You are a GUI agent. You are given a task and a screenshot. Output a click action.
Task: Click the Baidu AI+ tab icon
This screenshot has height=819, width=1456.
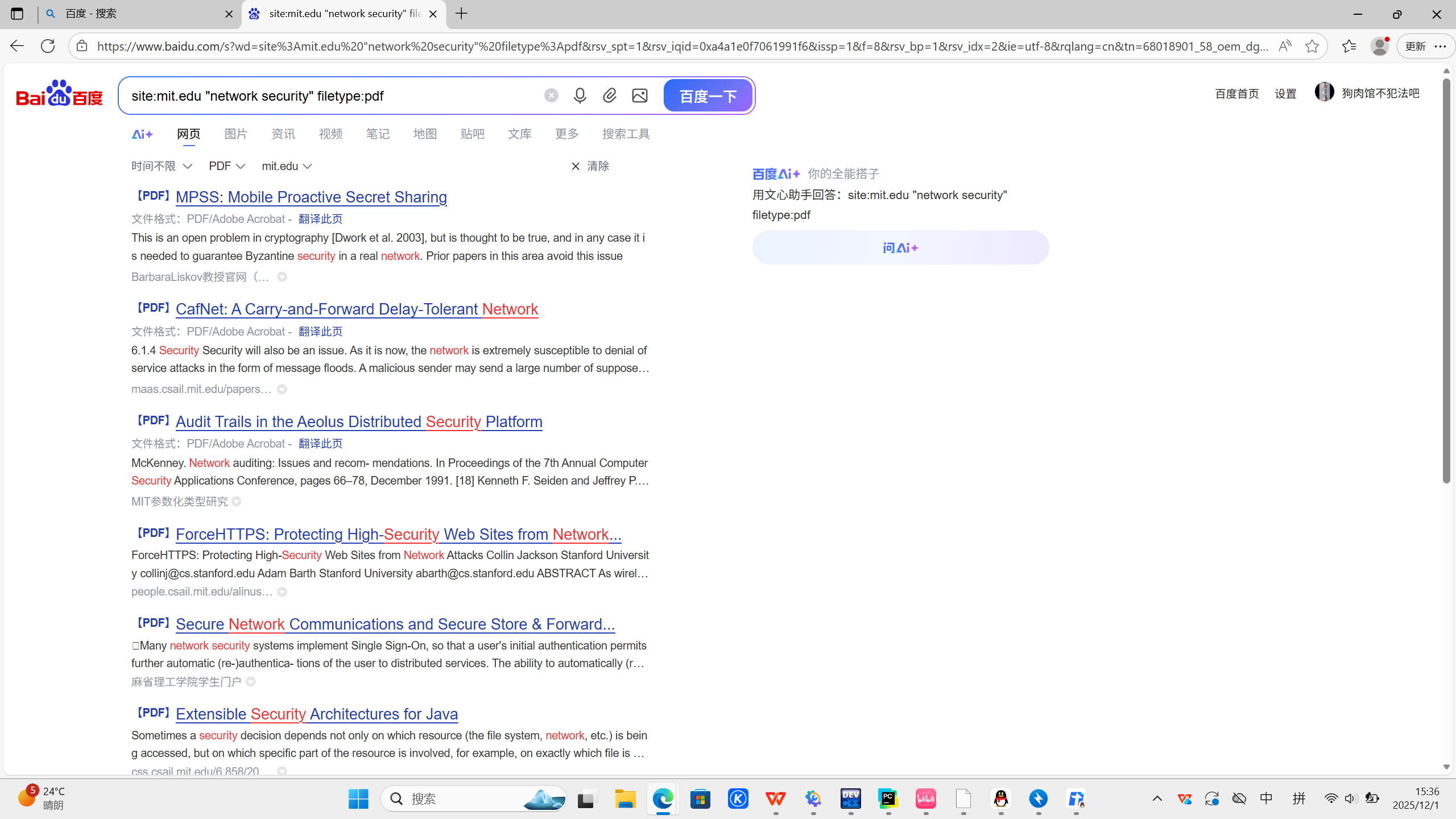142,134
